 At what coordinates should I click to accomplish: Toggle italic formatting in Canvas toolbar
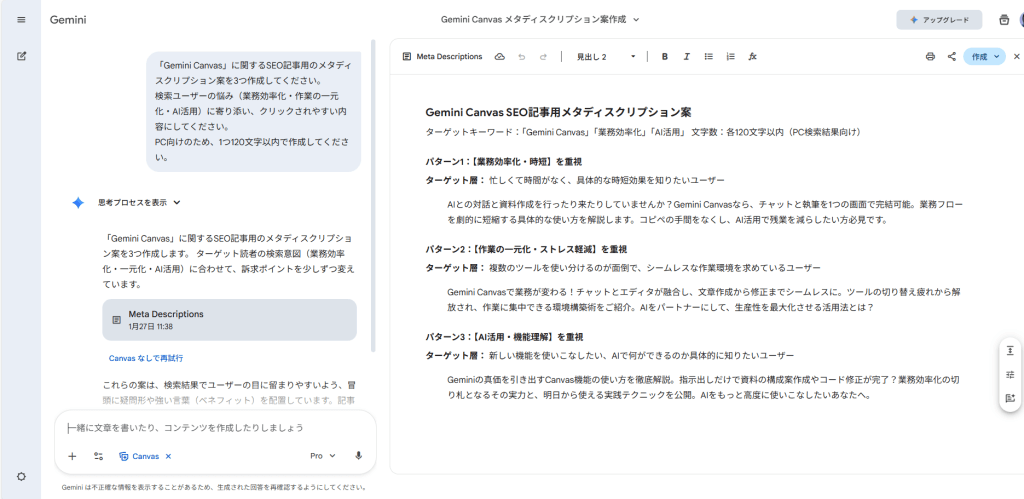(686, 57)
